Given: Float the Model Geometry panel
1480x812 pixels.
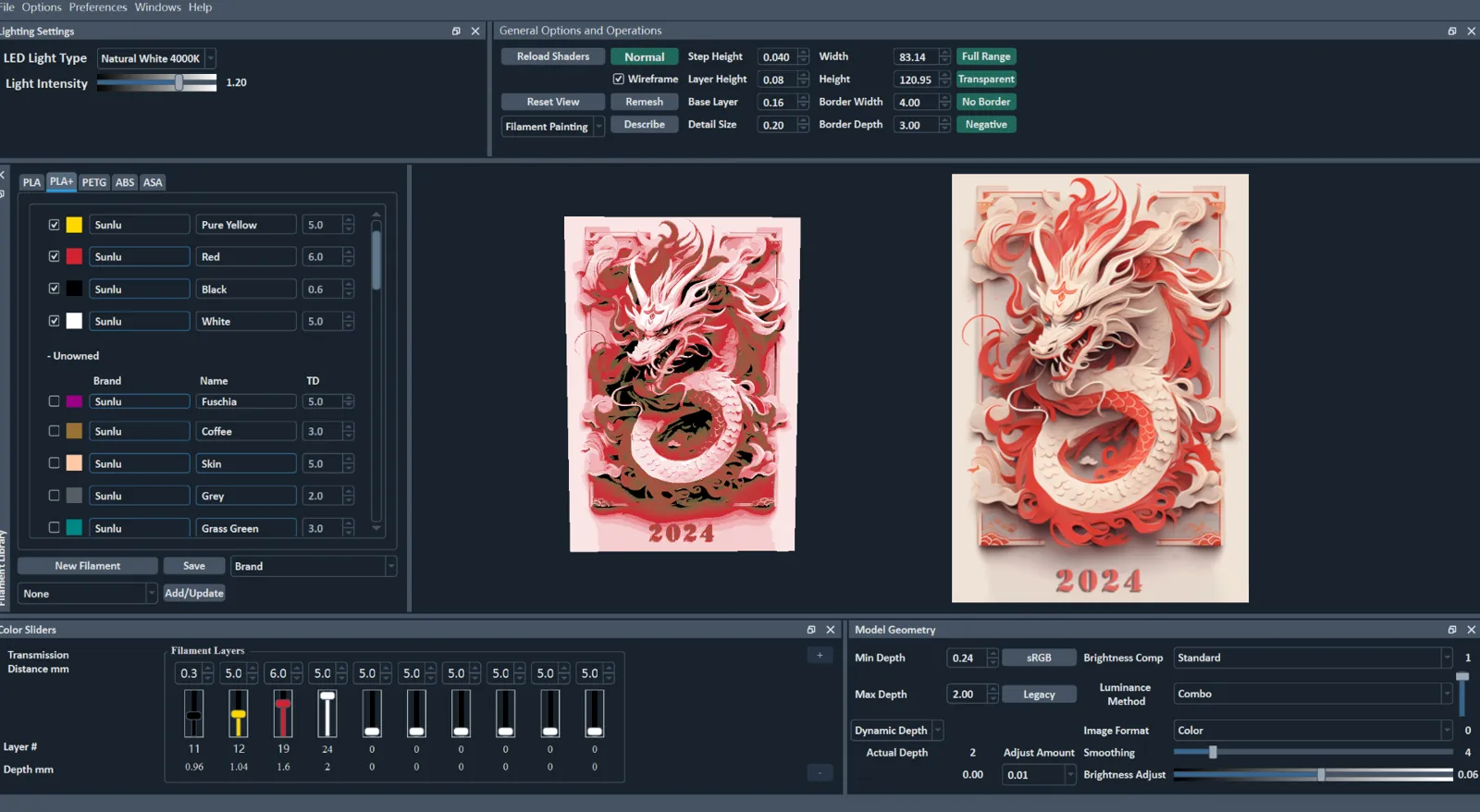Looking at the screenshot, I should (x=1452, y=630).
